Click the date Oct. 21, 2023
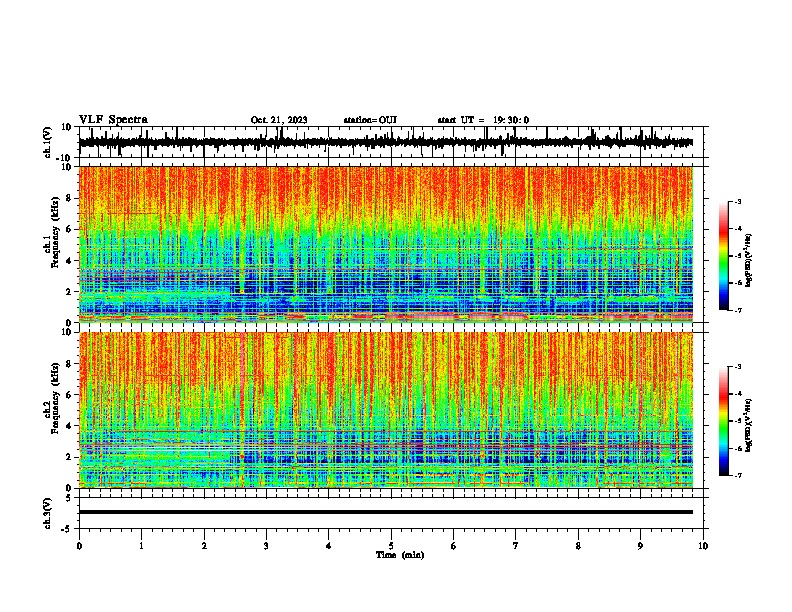Image resolution: width=792 pixels, height=612 pixels. 279,120
